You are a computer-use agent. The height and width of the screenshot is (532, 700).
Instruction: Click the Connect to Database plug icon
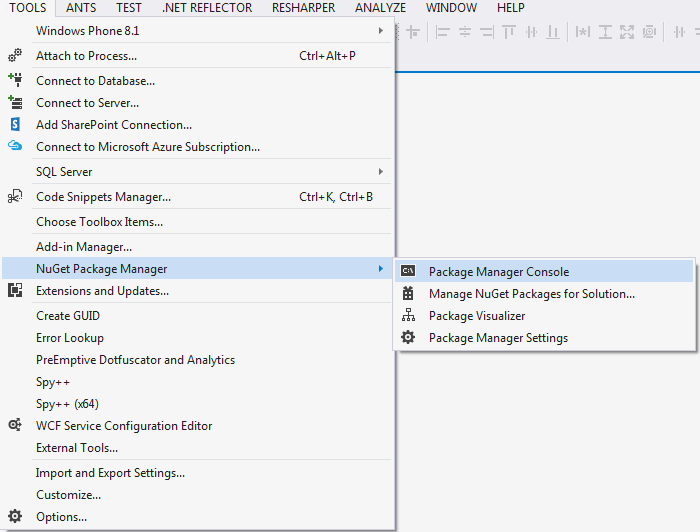coord(15,80)
